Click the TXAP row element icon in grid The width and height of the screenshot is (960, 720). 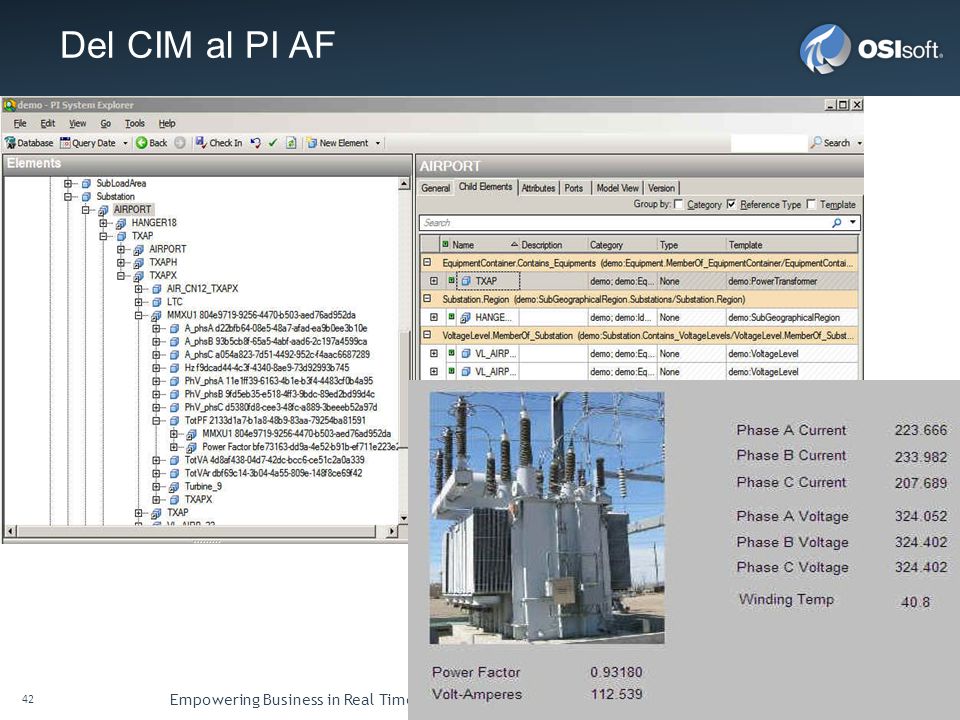[466, 281]
